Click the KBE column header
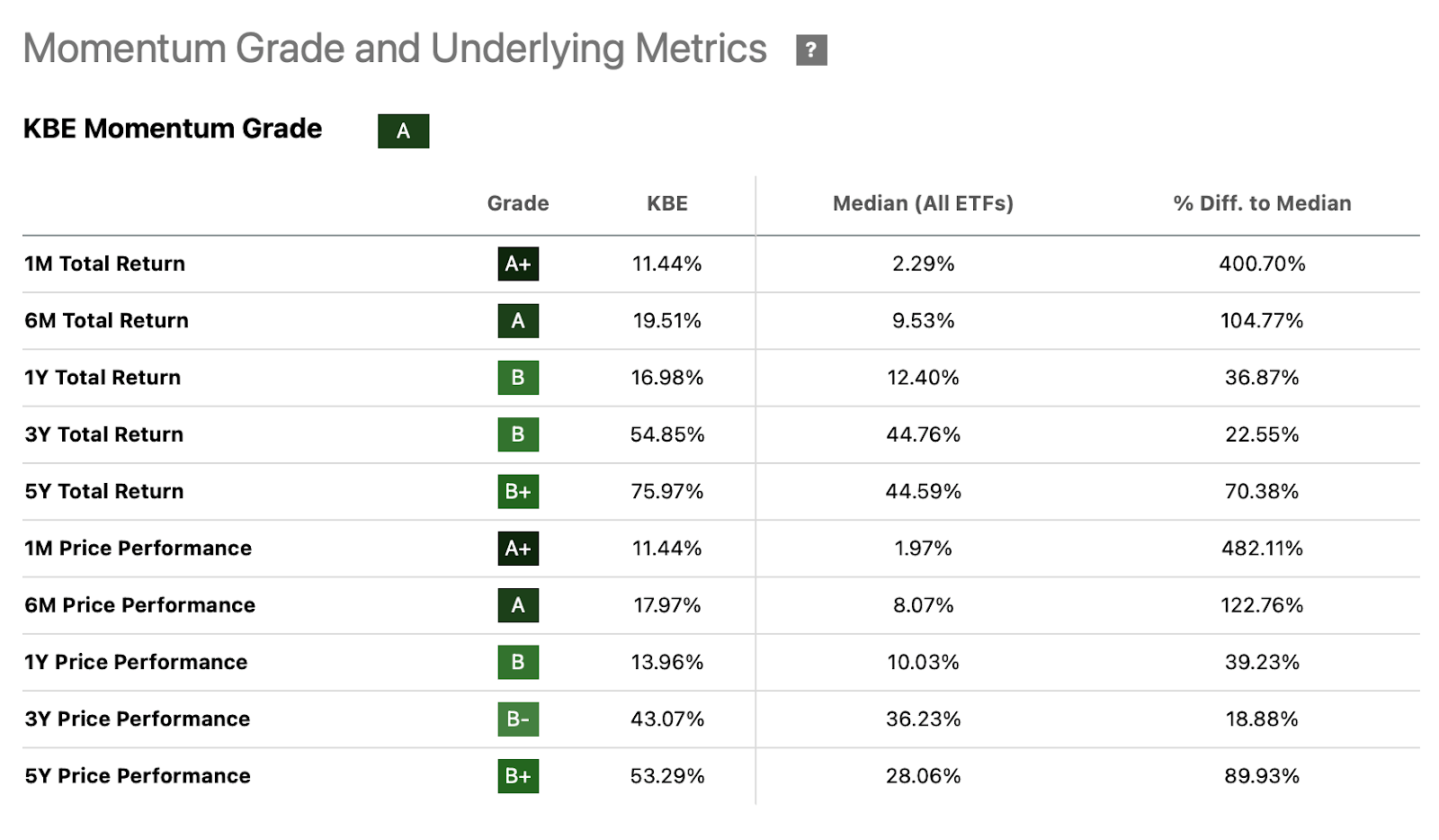 pyautogui.click(x=667, y=204)
